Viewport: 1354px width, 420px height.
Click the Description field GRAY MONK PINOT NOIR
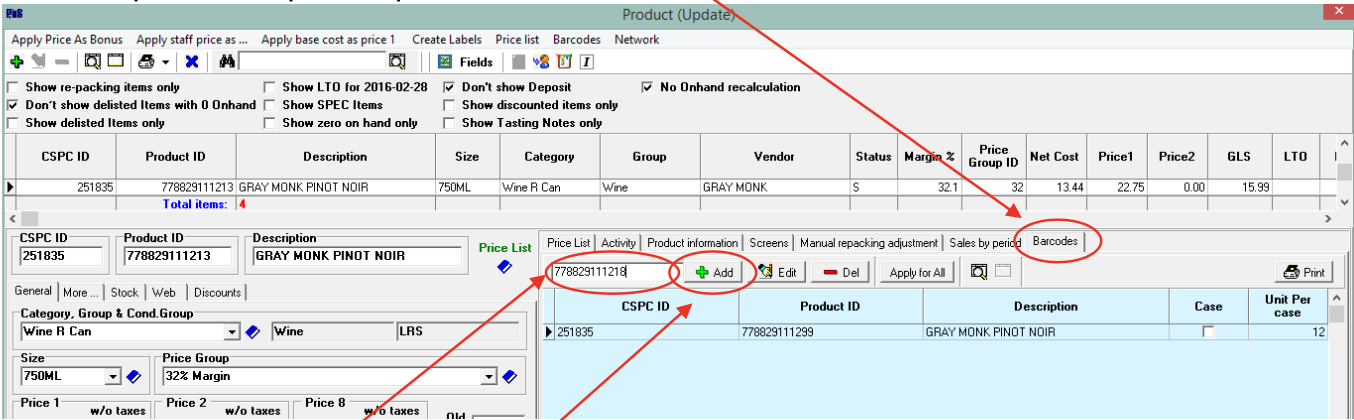click(356, 256)
